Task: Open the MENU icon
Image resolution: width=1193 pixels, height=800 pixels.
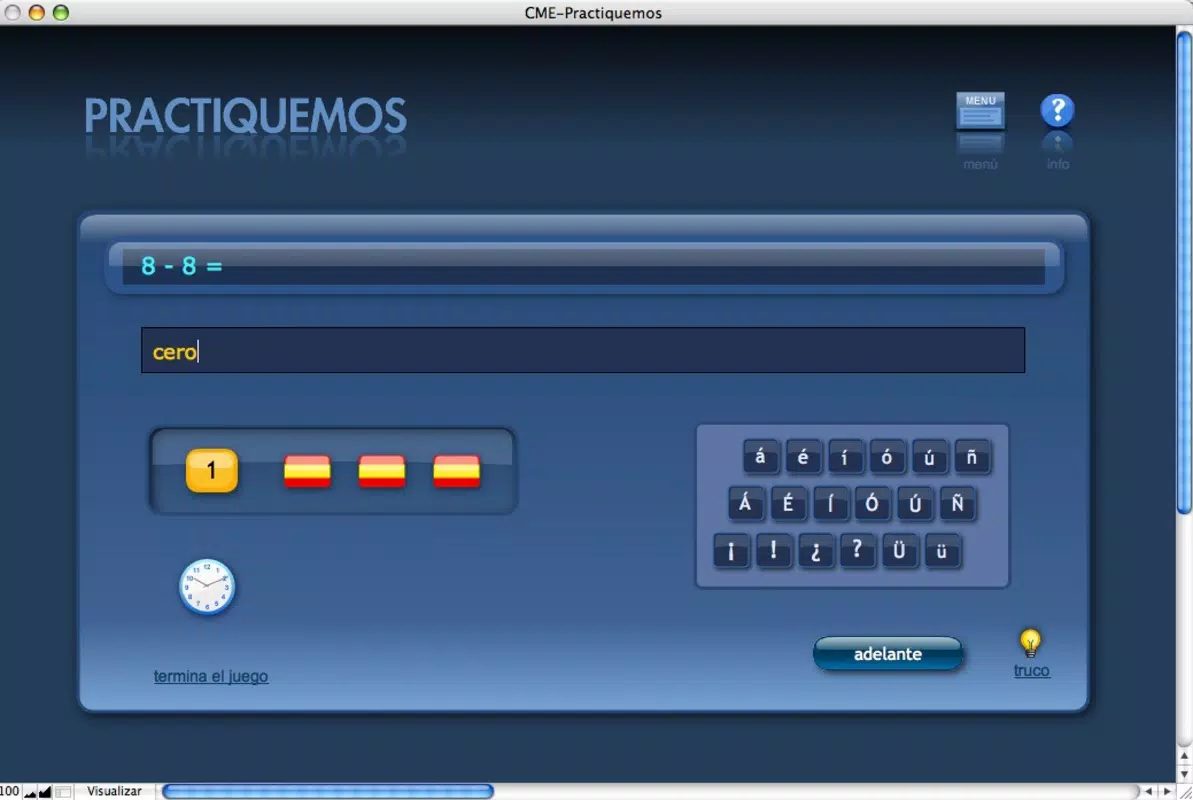Action: point(980,111)
